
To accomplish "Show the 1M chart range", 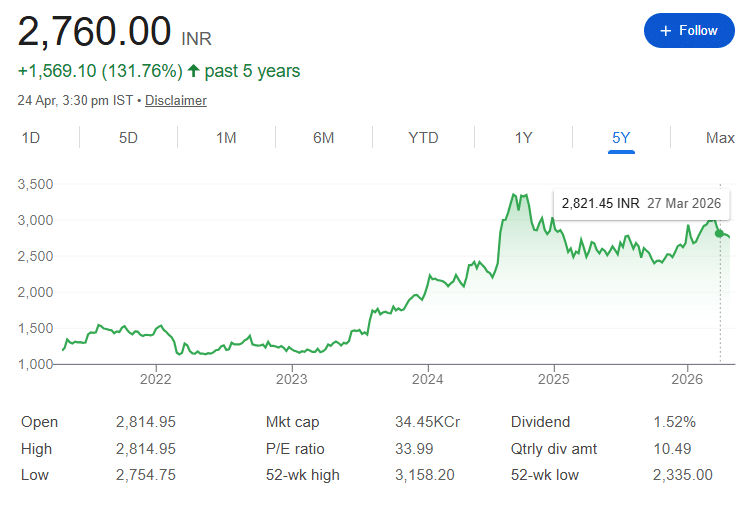I will [226, 138].
